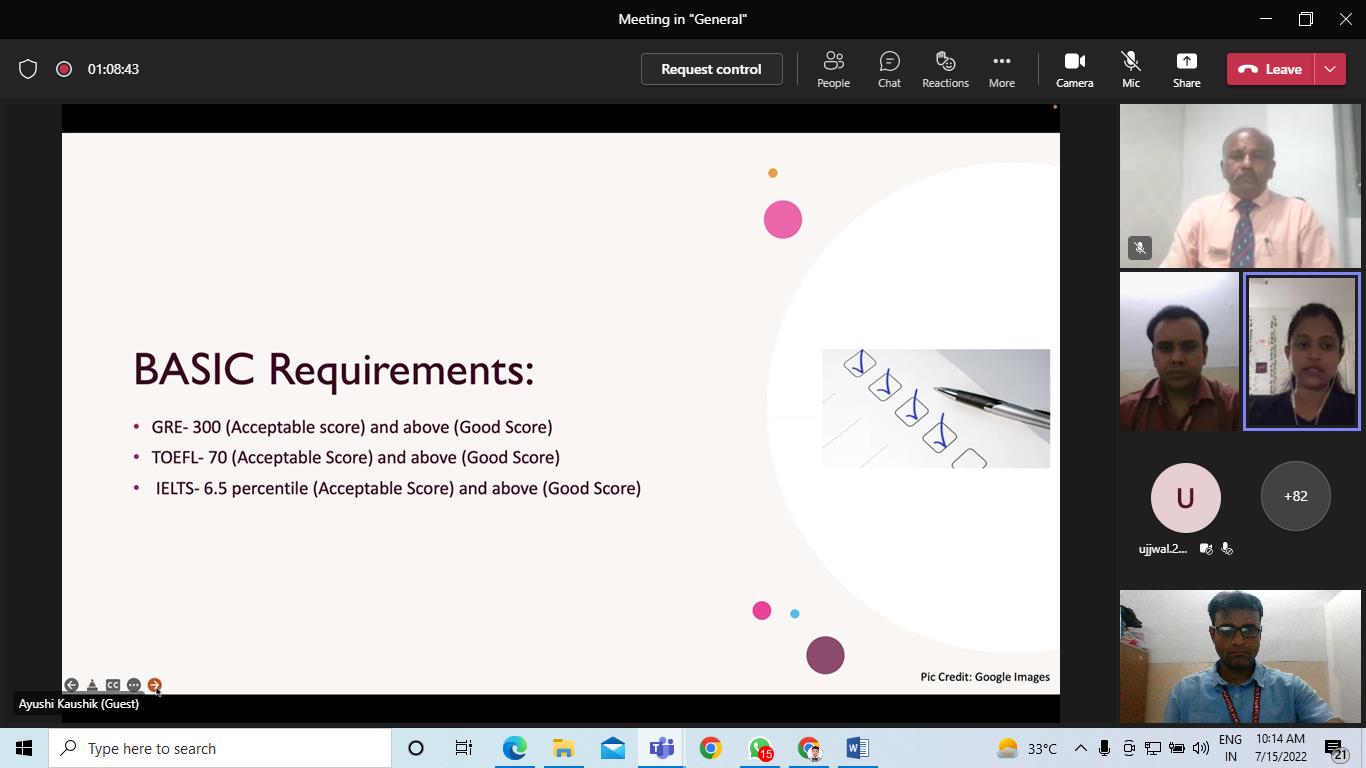The height and width of the screenshot is (768, 1366).
Task: Toggle closed captions on the slide
Action: (113, 685)
